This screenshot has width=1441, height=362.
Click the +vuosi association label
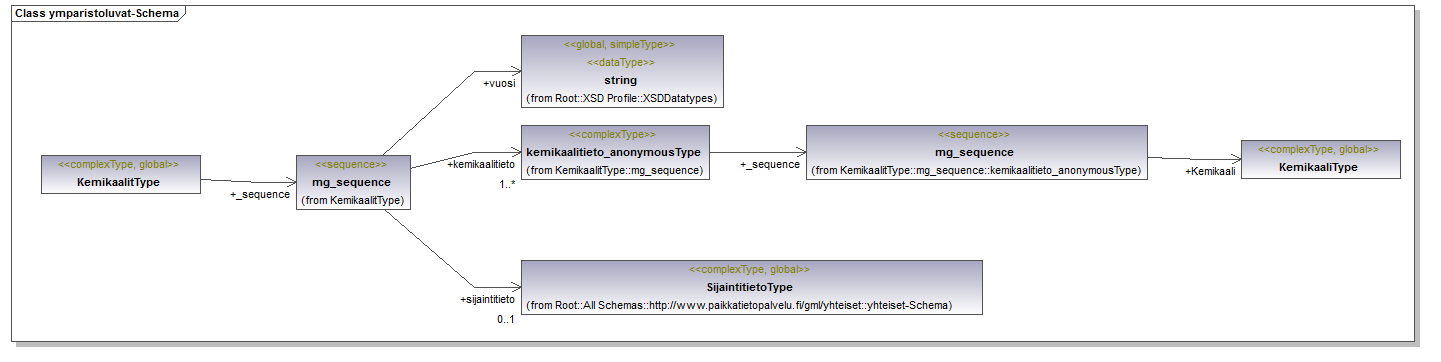[499, 84]
